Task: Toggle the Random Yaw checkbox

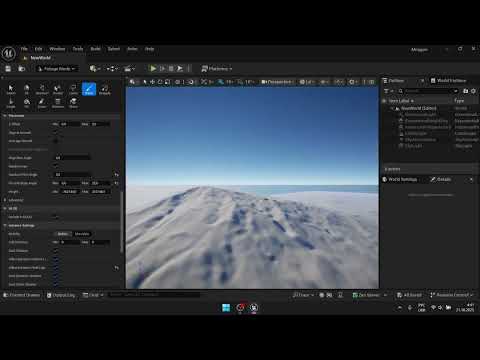Action: (x=56, y=166)
